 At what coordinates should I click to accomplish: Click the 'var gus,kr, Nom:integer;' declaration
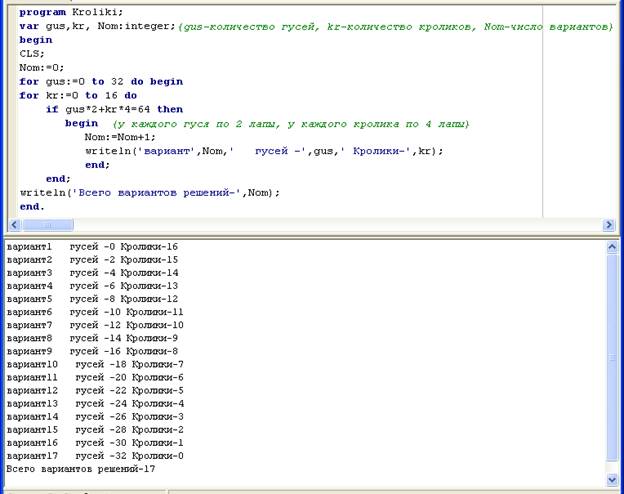[x=98, y=26]
